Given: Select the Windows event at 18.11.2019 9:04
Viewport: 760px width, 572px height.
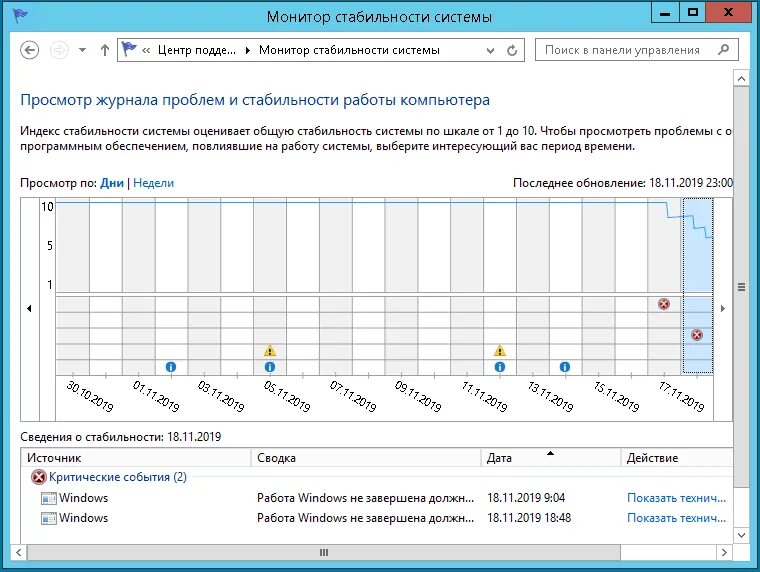Looking at the screenshot, I should [377, 498].
